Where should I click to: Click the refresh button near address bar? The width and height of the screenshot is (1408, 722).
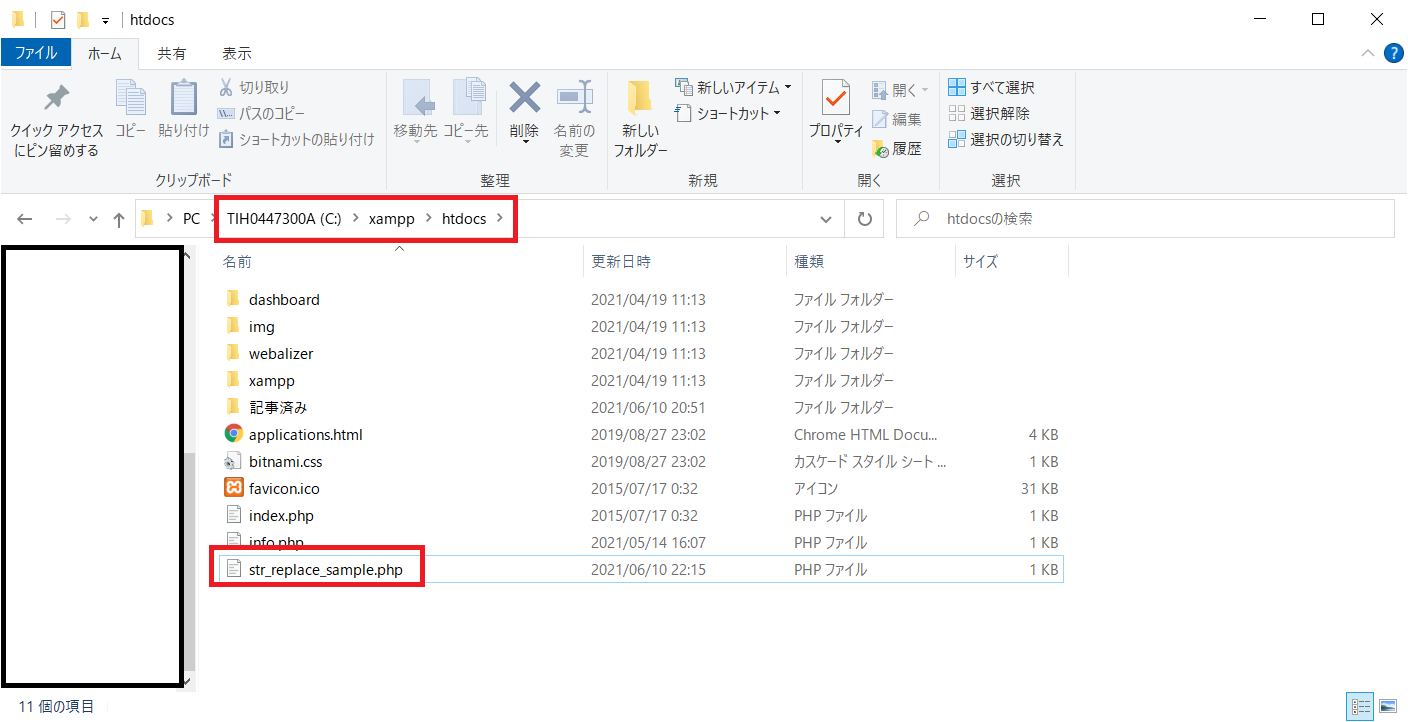[x=864, y=219]
